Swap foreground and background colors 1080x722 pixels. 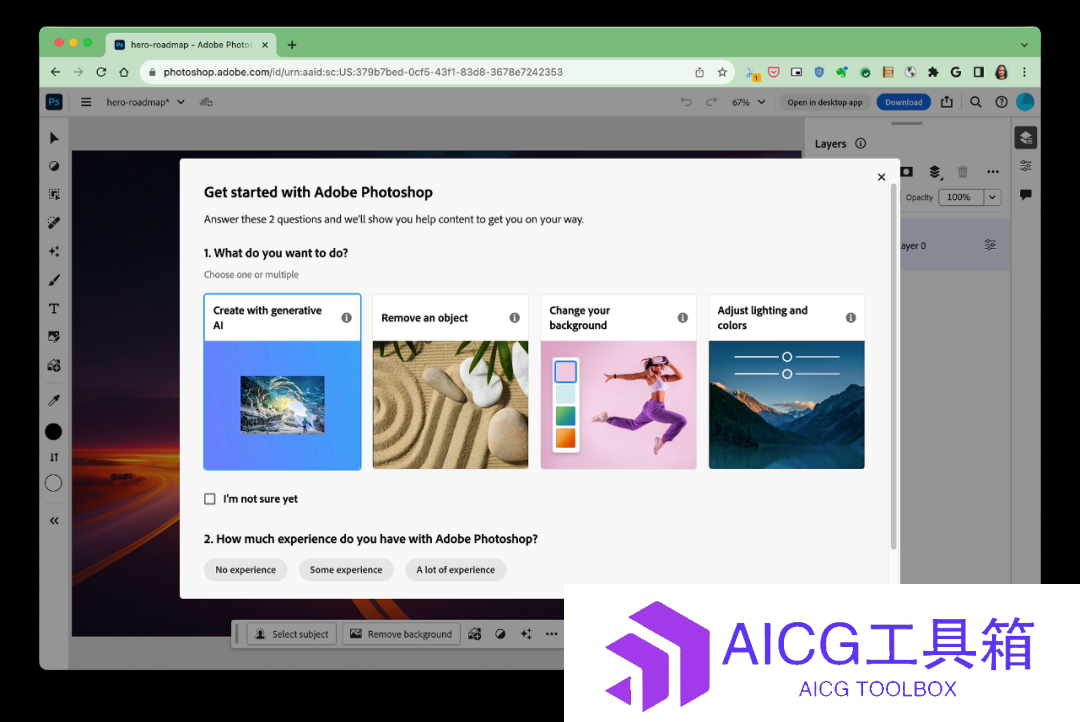click(x=54, y=457)
